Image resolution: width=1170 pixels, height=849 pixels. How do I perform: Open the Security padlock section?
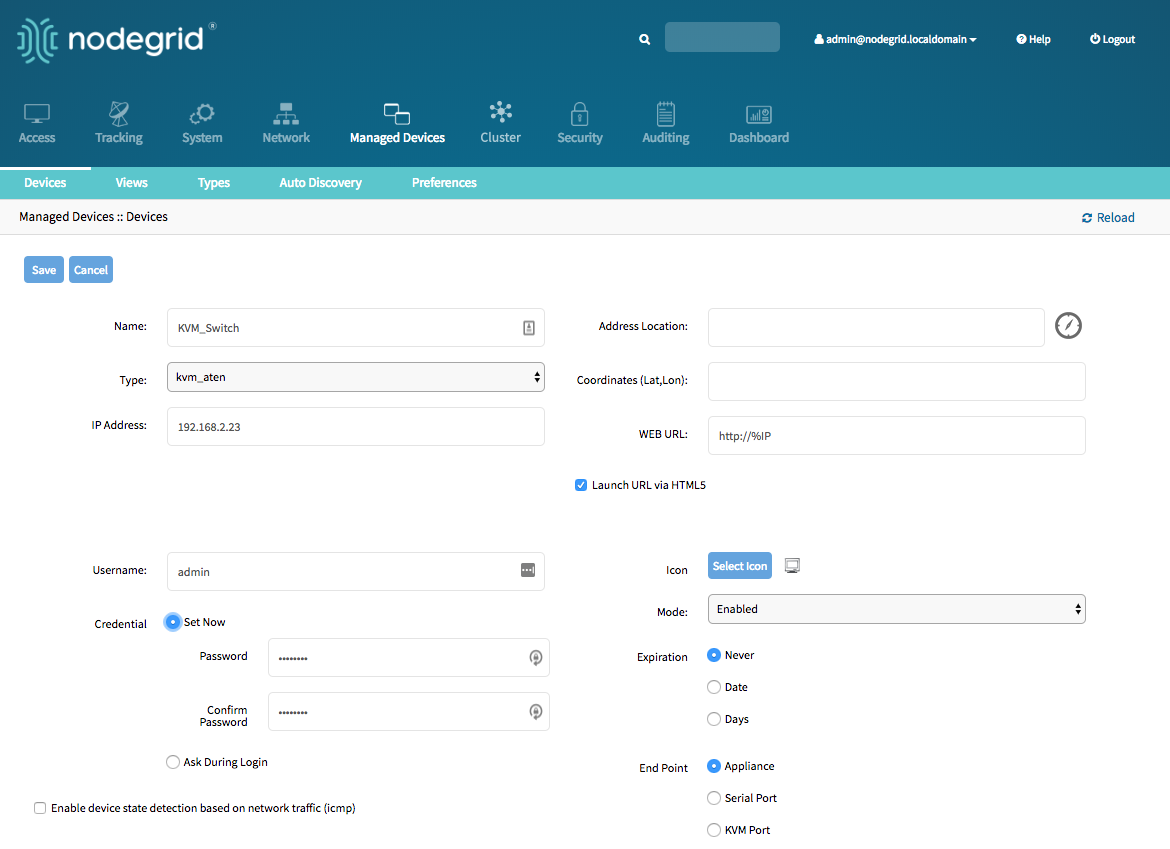click(580, 114)
